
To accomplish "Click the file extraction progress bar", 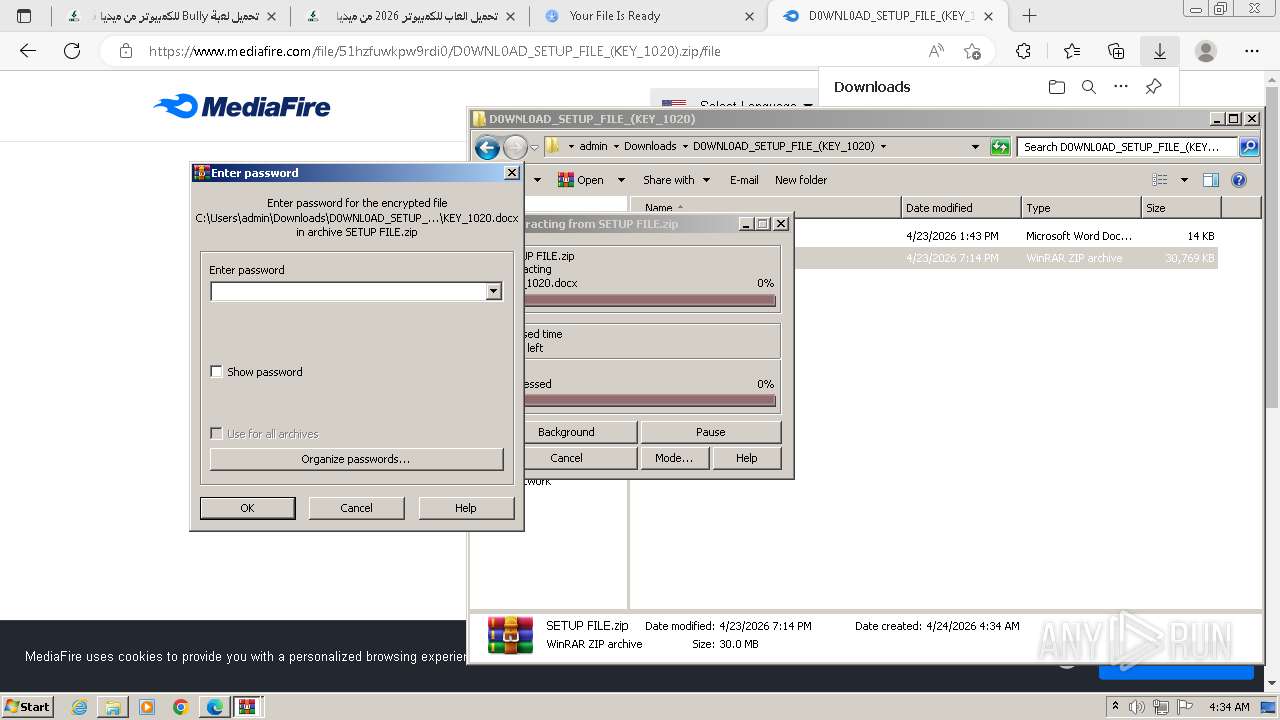I will click(x=650, y=300).
